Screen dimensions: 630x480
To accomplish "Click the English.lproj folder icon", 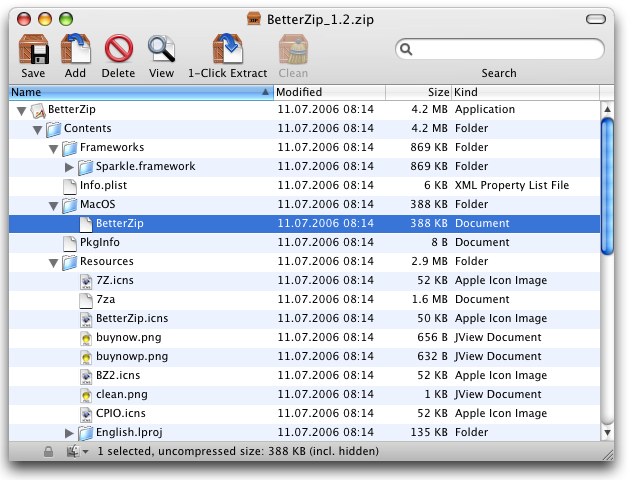I will click(x=85, y=433).
